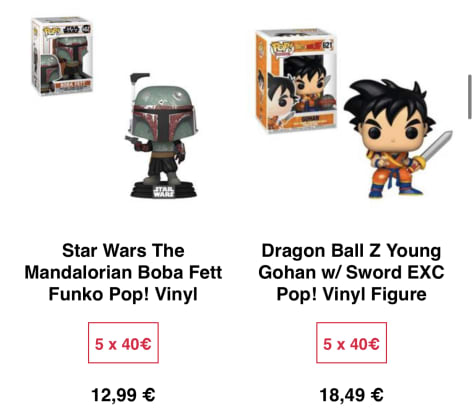Screen dimensions: 475x410
Task: Click the 5 x 40€ badge under Boba Fett
Action: (x=123, y=342)
